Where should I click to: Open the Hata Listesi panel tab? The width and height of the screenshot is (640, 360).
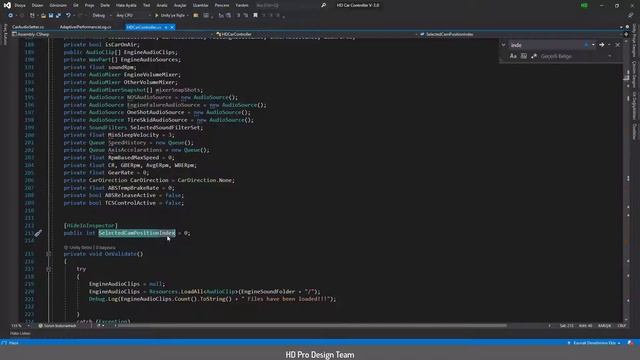pyautogui.click(x=20, y=333)
